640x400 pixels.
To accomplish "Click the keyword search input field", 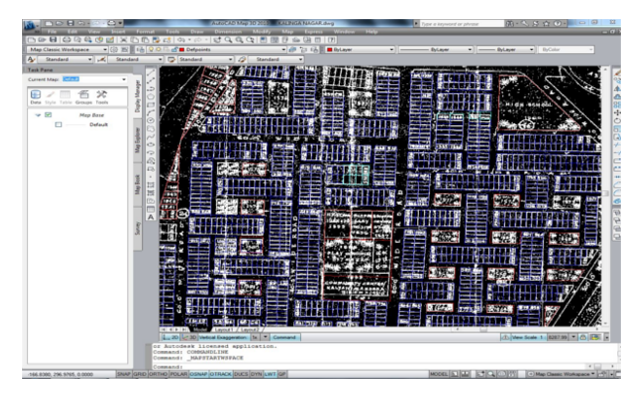I will click(461, 24).
